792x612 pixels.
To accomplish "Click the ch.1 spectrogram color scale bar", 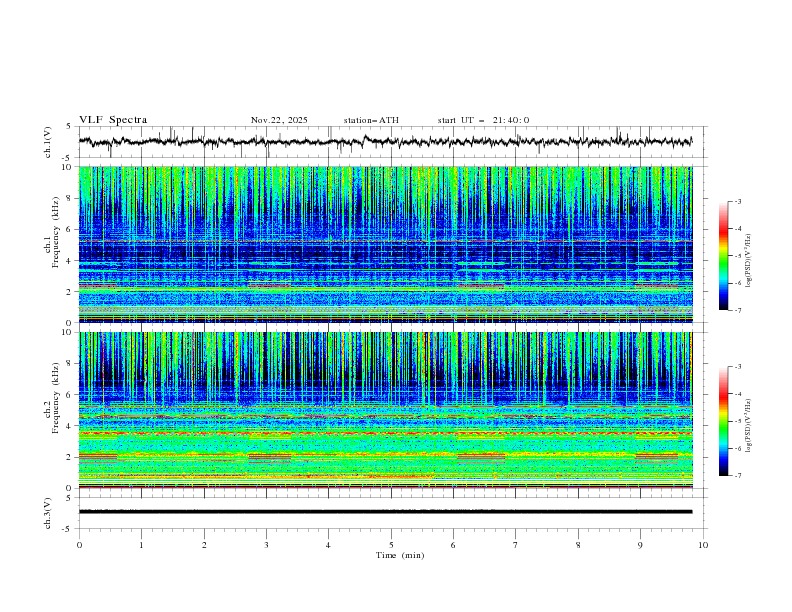I will [723, 256].
